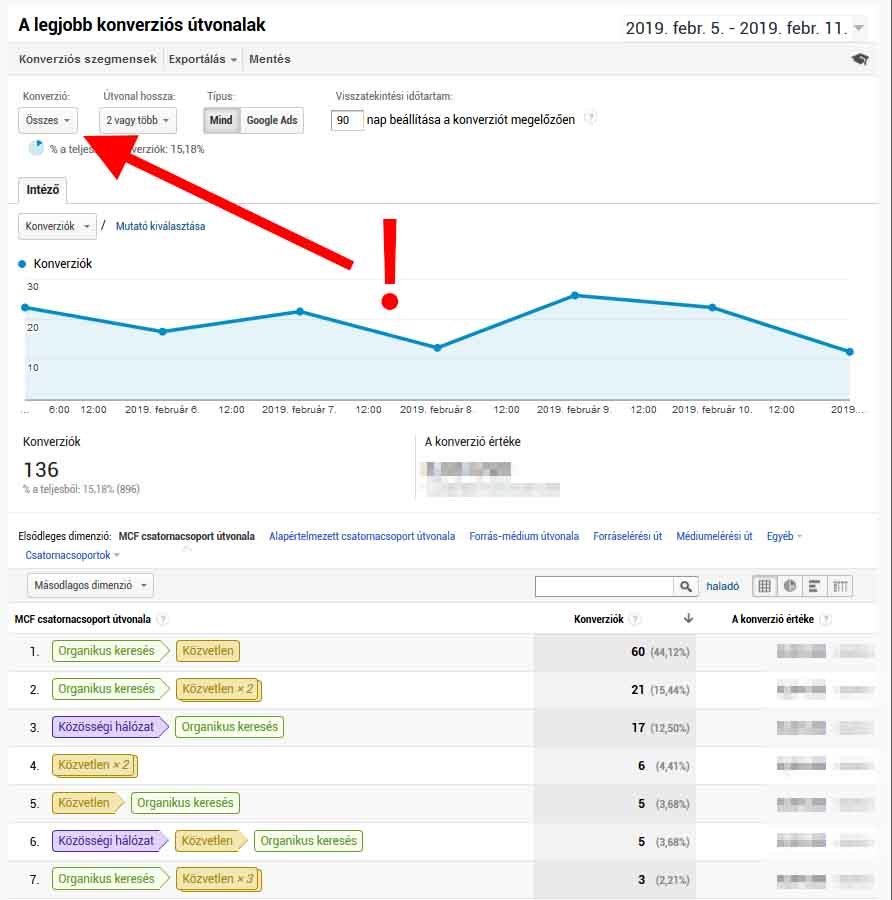
Task: Open the Összes conversion dropdown
Action: (47, 121)
